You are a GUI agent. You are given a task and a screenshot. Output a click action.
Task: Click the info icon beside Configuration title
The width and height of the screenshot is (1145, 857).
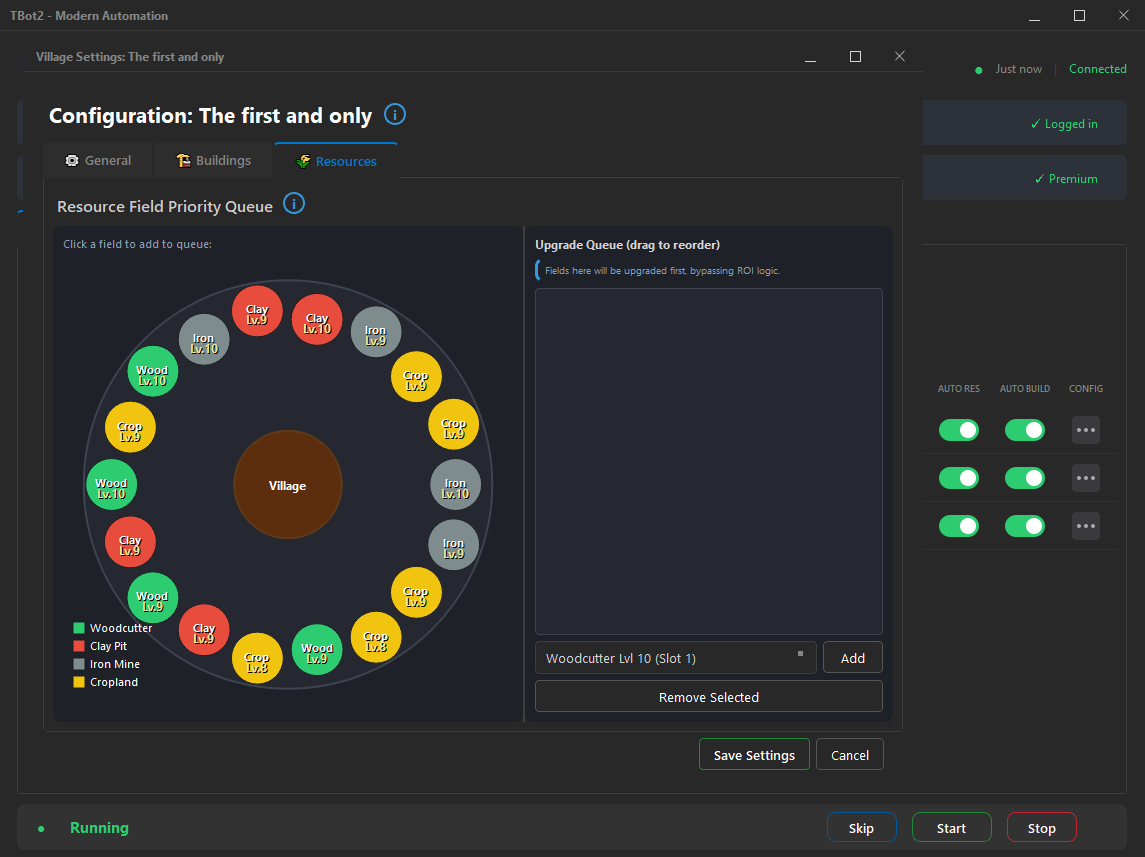395,115
